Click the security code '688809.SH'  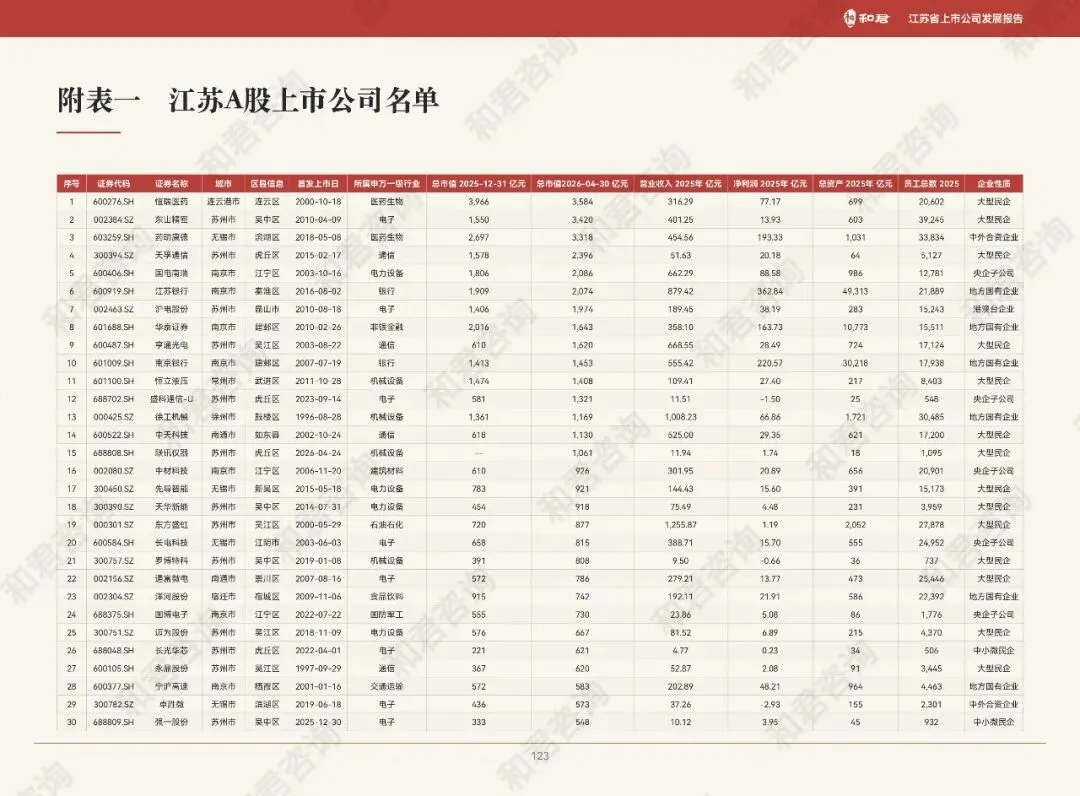(x=114, y=722)
